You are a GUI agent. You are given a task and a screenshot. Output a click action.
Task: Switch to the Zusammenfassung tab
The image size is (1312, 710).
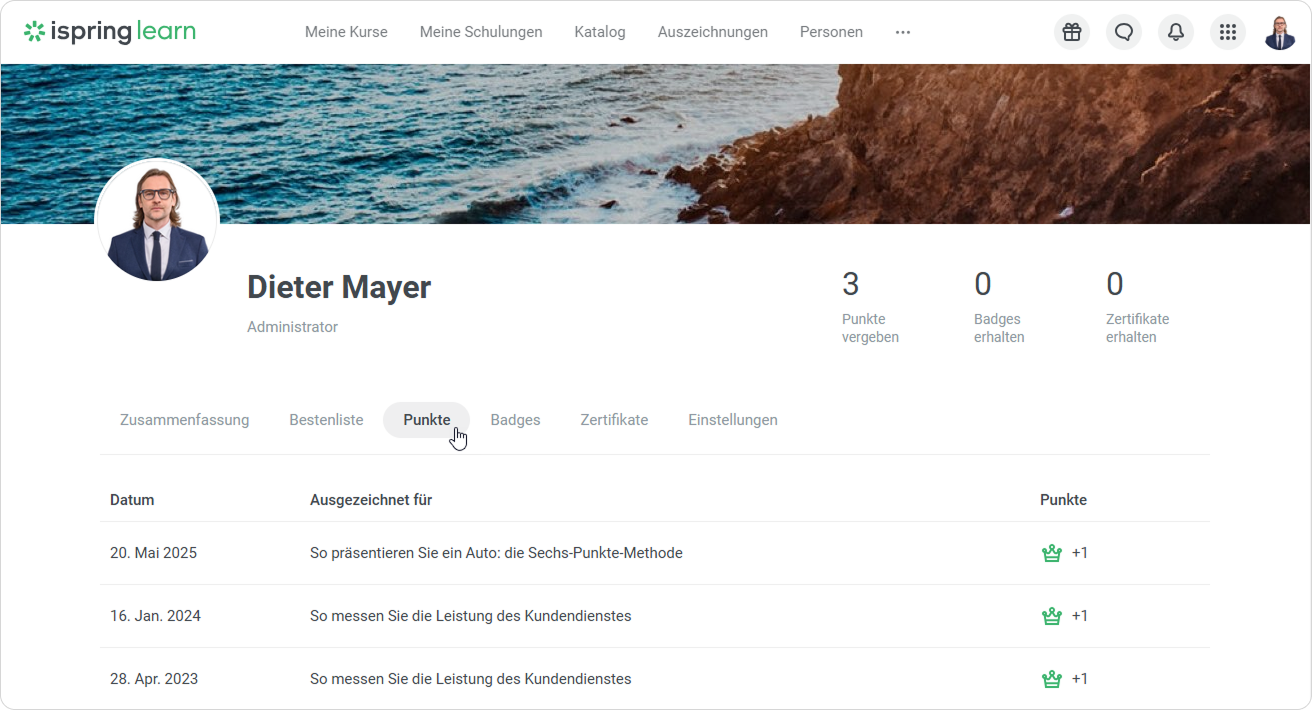pyautogui.click(x=184, y=420)
